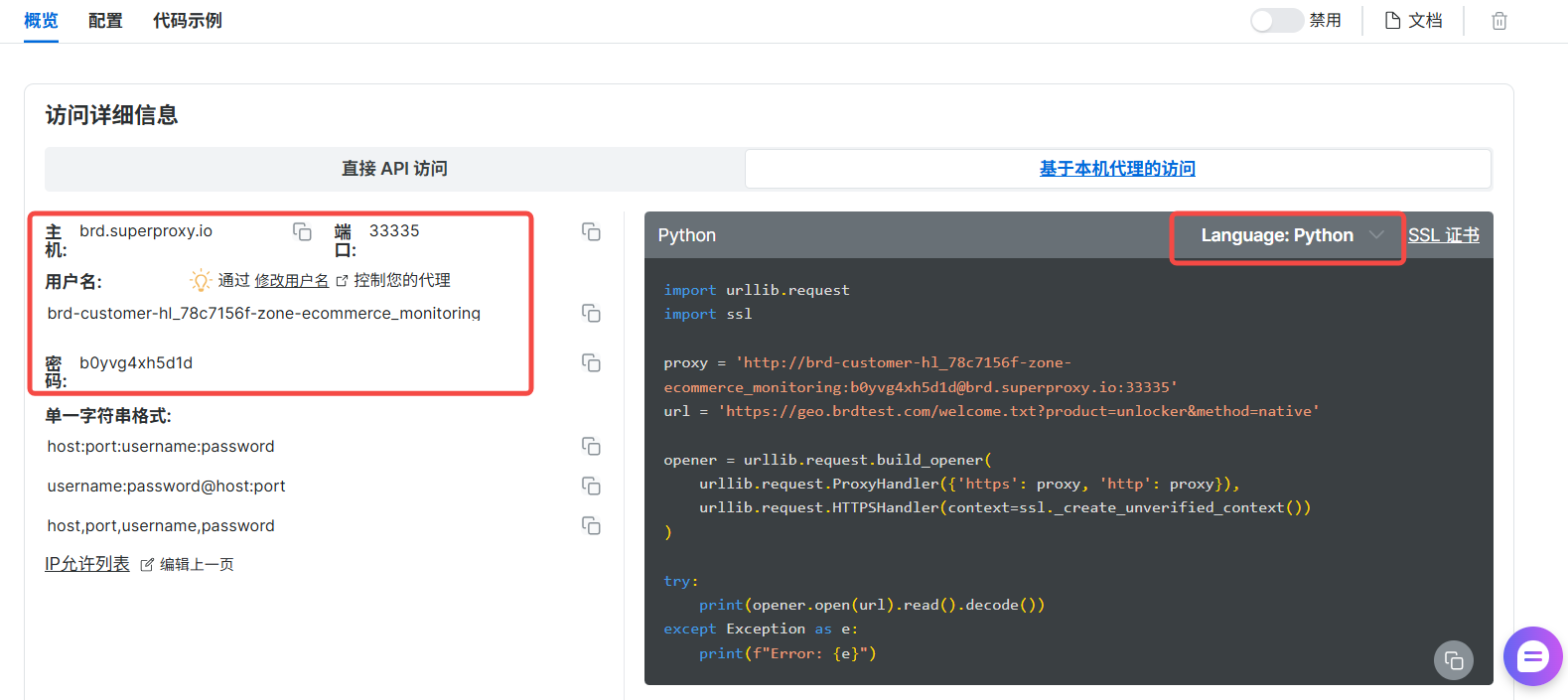Switch to 配置 tab
Screen dimensions: 1568x700
pyautogui.click(x=105, y=21)
